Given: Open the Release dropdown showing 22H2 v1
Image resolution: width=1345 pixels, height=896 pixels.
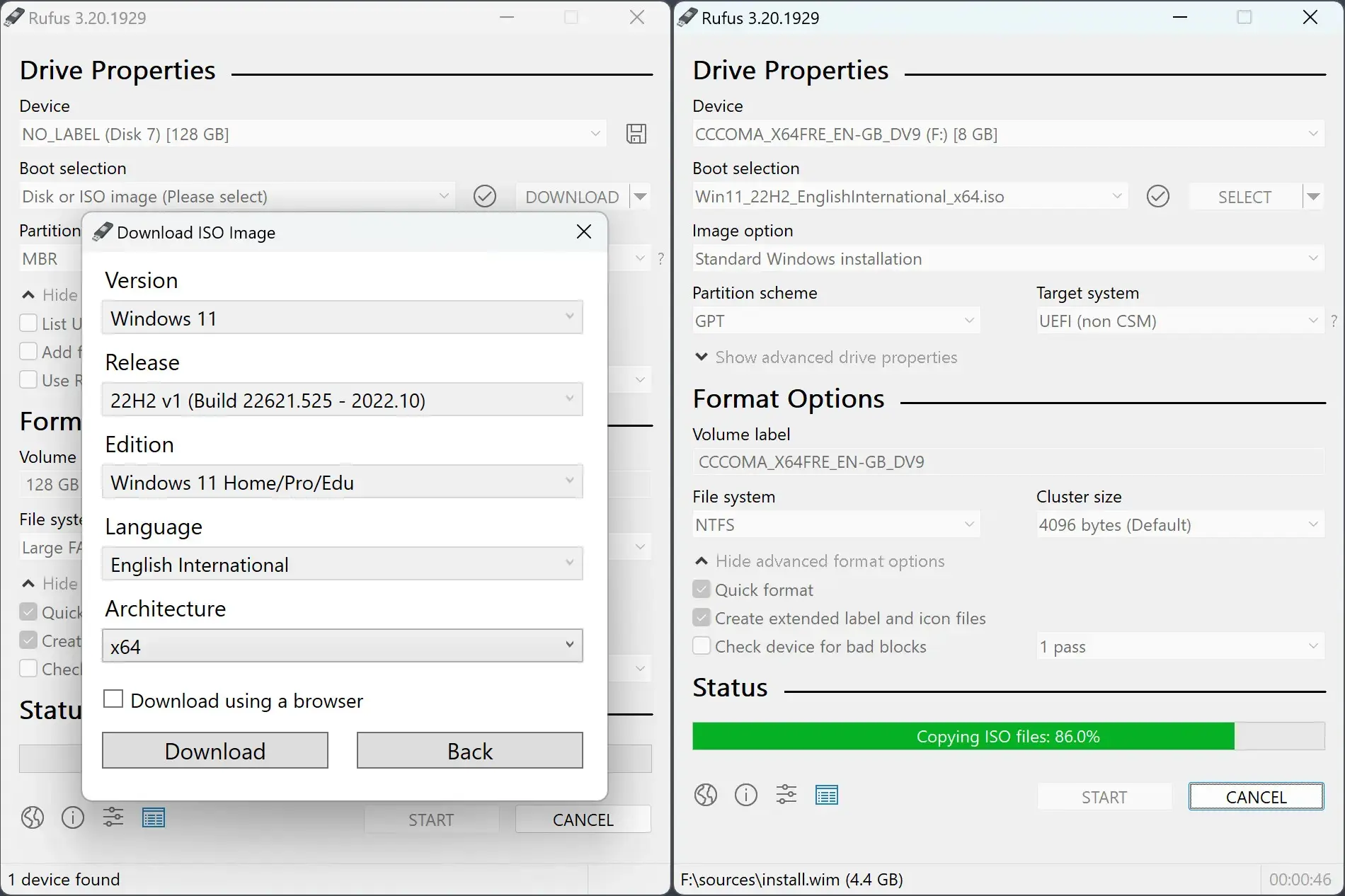Looking at the screenshot, I should (x=343, y=400).
